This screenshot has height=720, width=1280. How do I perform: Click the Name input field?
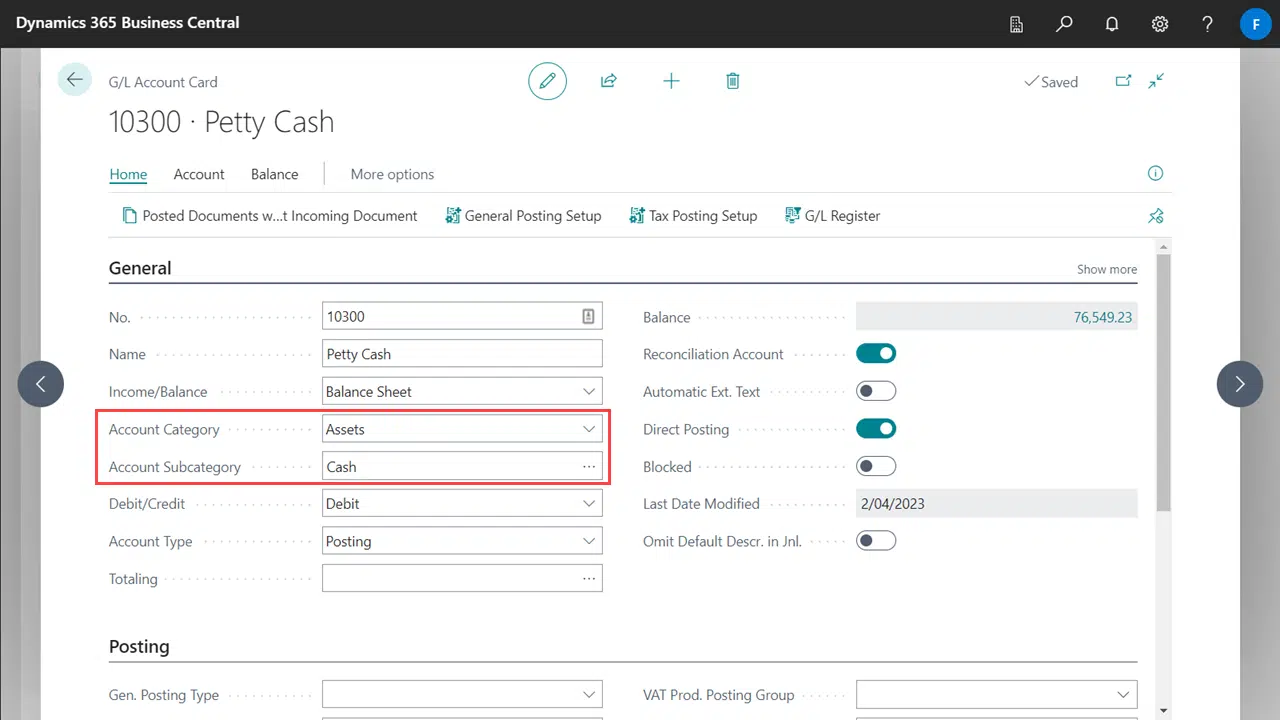[x=462, y=354]
